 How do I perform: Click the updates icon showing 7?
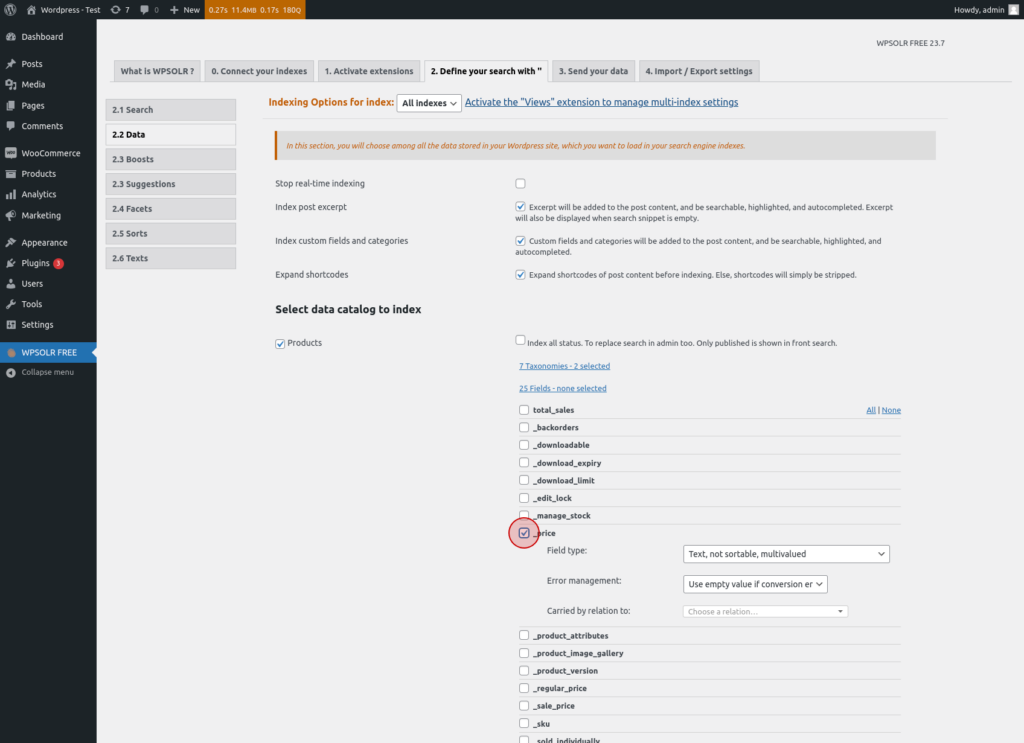pos(116,10)
